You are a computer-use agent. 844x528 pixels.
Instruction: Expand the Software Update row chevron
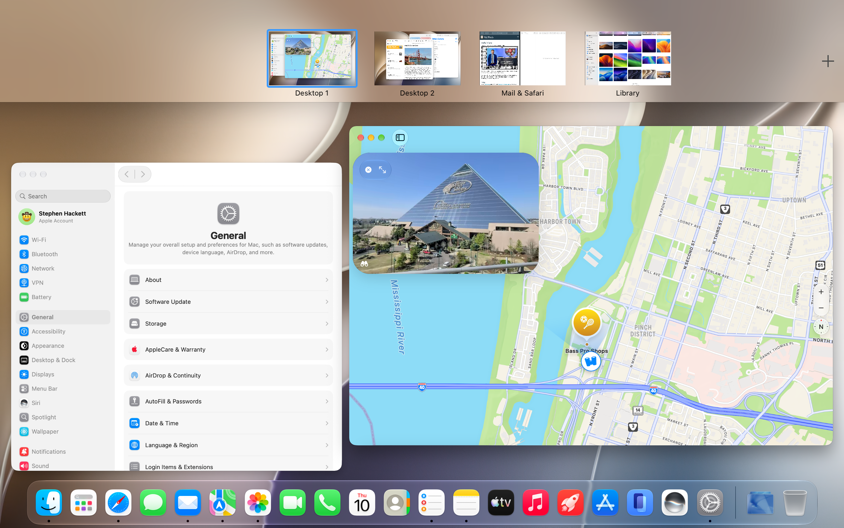[327, 301]
